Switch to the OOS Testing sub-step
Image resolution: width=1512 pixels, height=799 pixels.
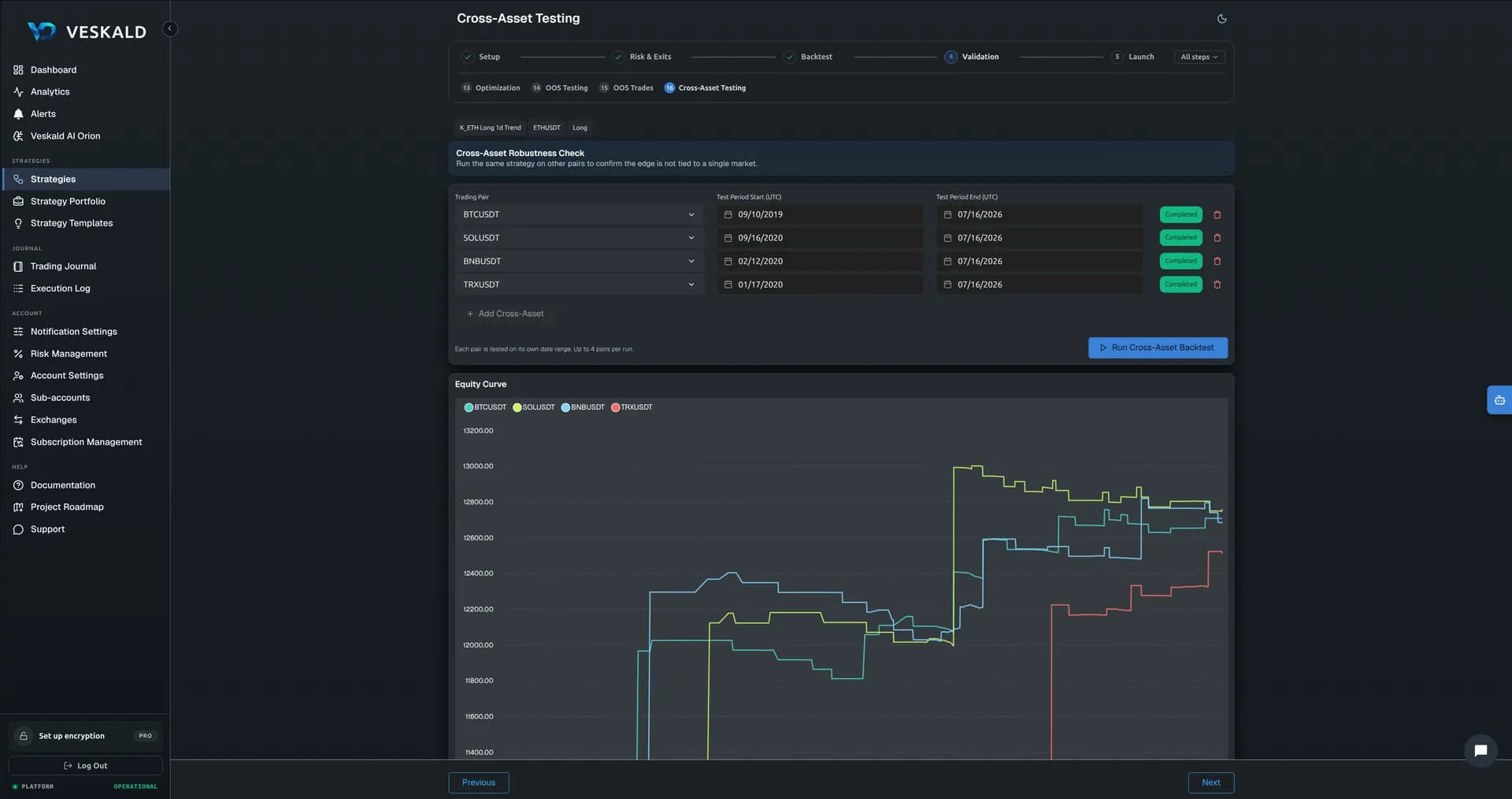(x=560, y=88)
